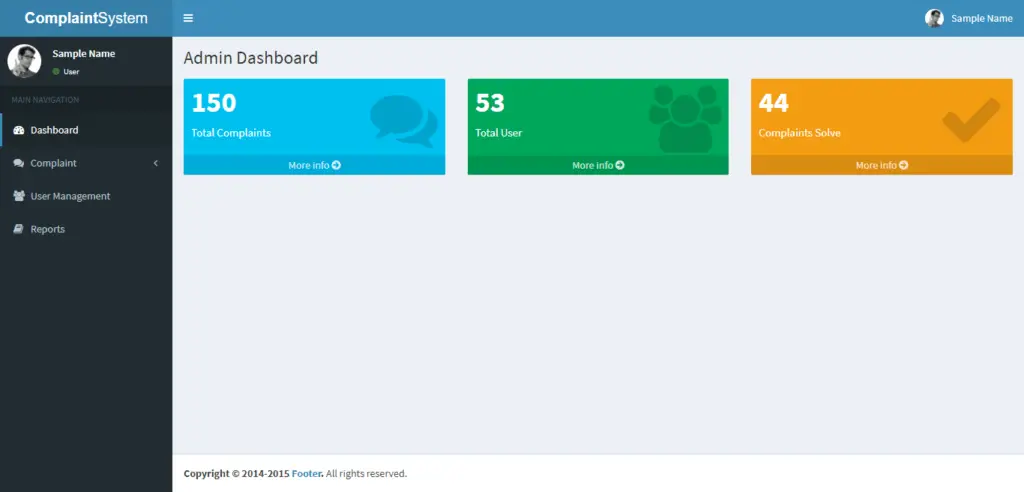Click the Footer link in copyright text
1024x492 pixels.
pos(306,473)
